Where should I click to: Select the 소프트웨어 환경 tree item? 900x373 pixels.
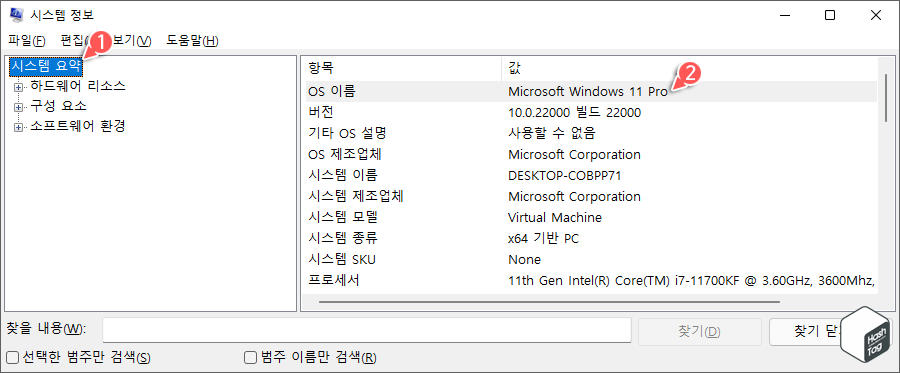tap(77, 126)
